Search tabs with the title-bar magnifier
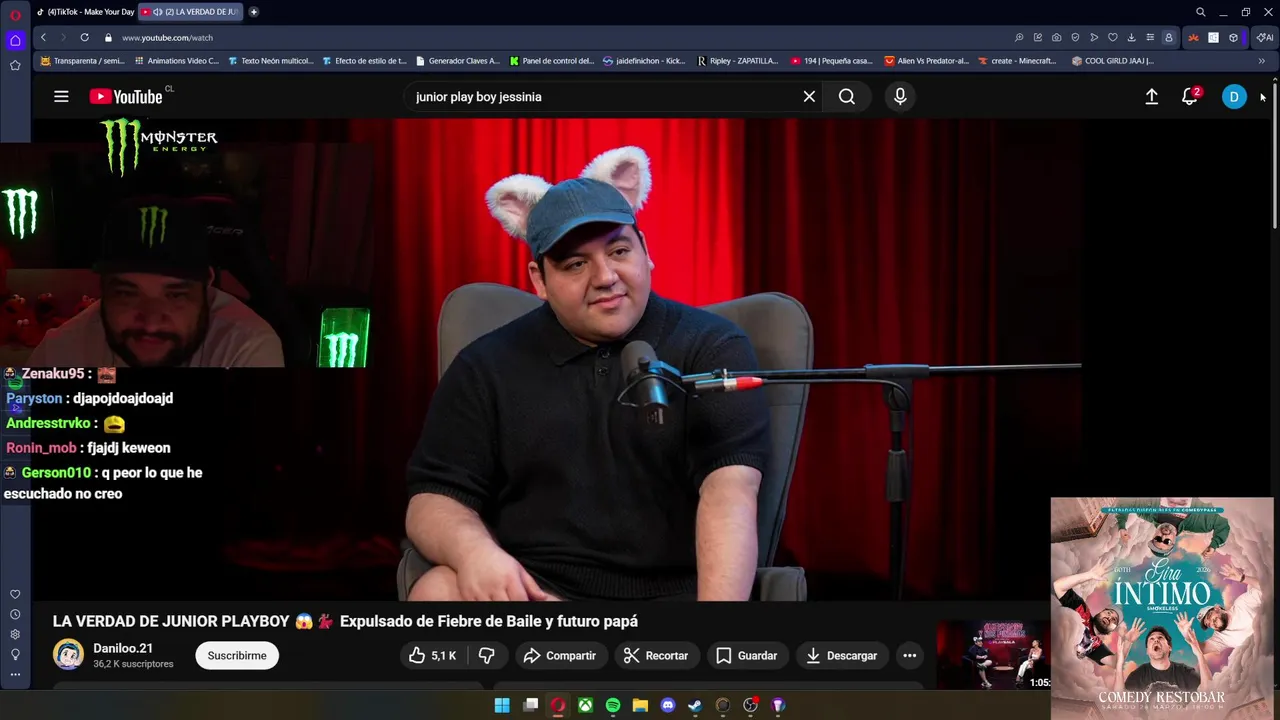1280x720 pixels. [x=1200, y=12]
